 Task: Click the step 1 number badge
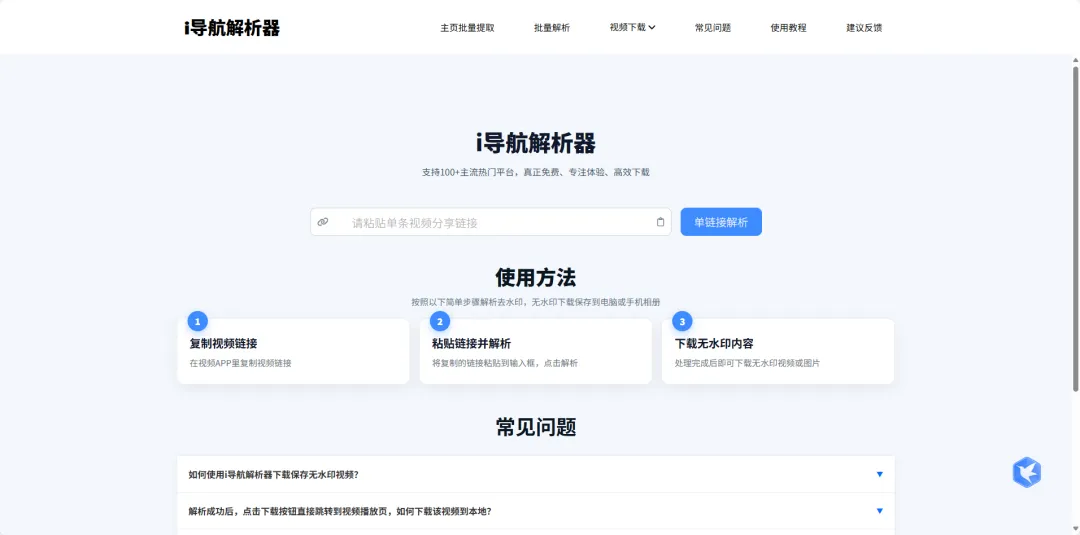(198, 321)
